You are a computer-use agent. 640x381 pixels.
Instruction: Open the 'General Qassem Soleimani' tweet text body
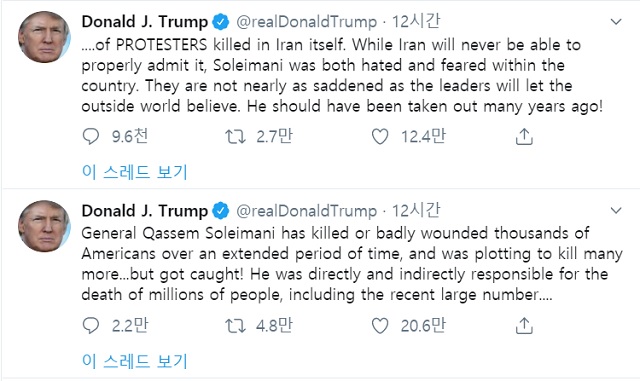click(352, 264)
